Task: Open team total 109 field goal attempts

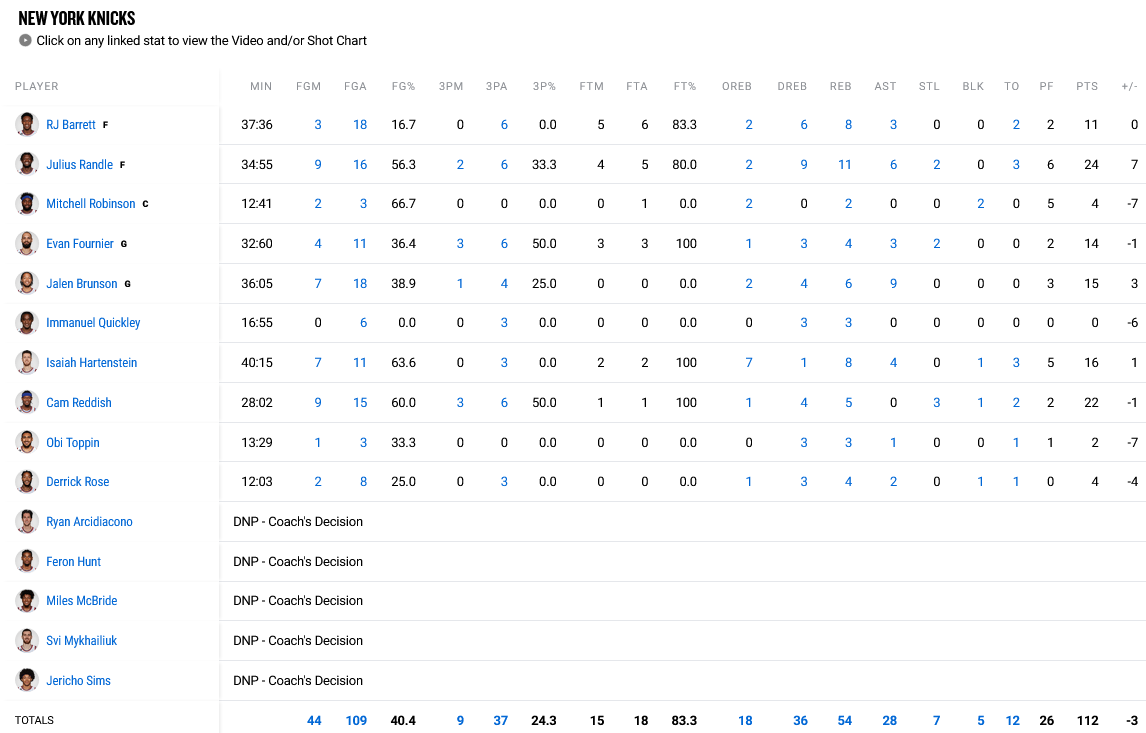Action: pyautogui.click(x=356, y=721)
